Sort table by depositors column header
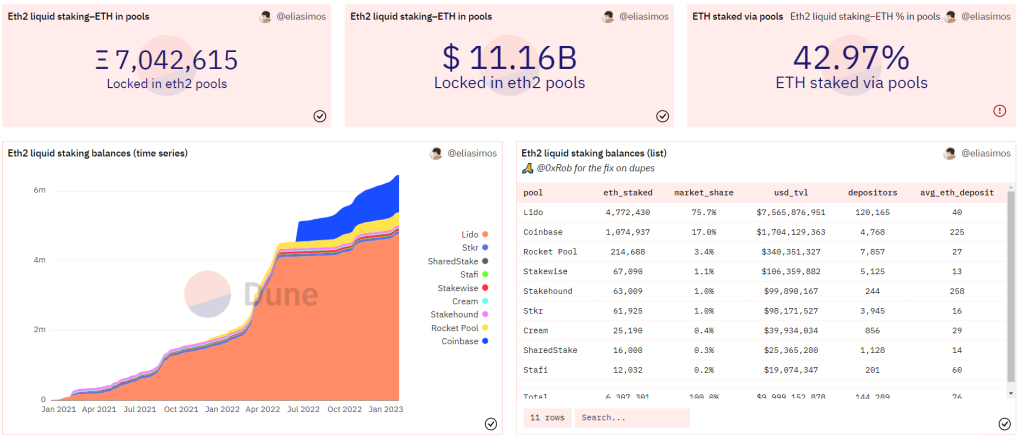The height and width of the screenshot is (435, 1024). pos(872,193)
